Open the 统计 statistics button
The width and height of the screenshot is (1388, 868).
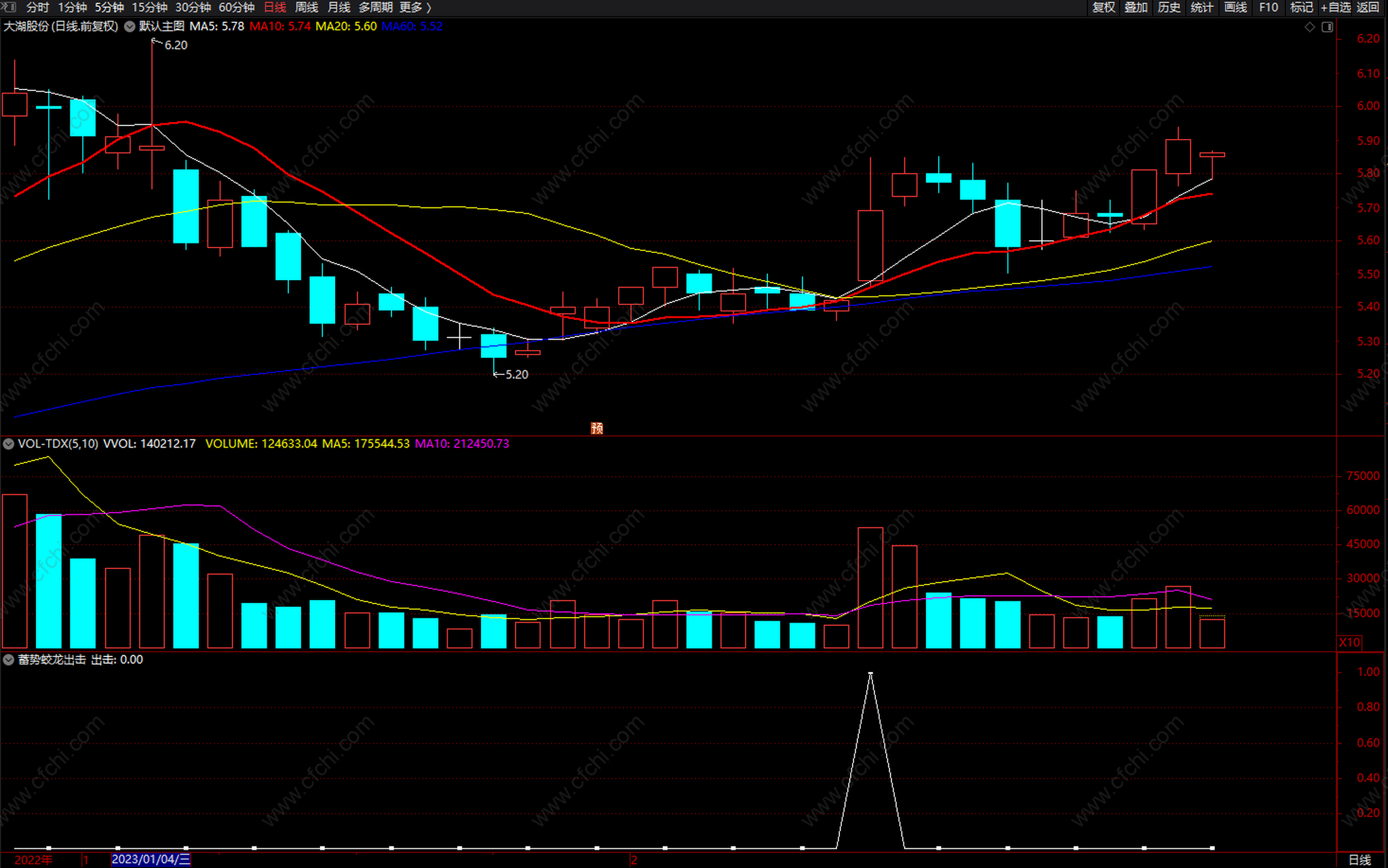[x=1202, y=7]
